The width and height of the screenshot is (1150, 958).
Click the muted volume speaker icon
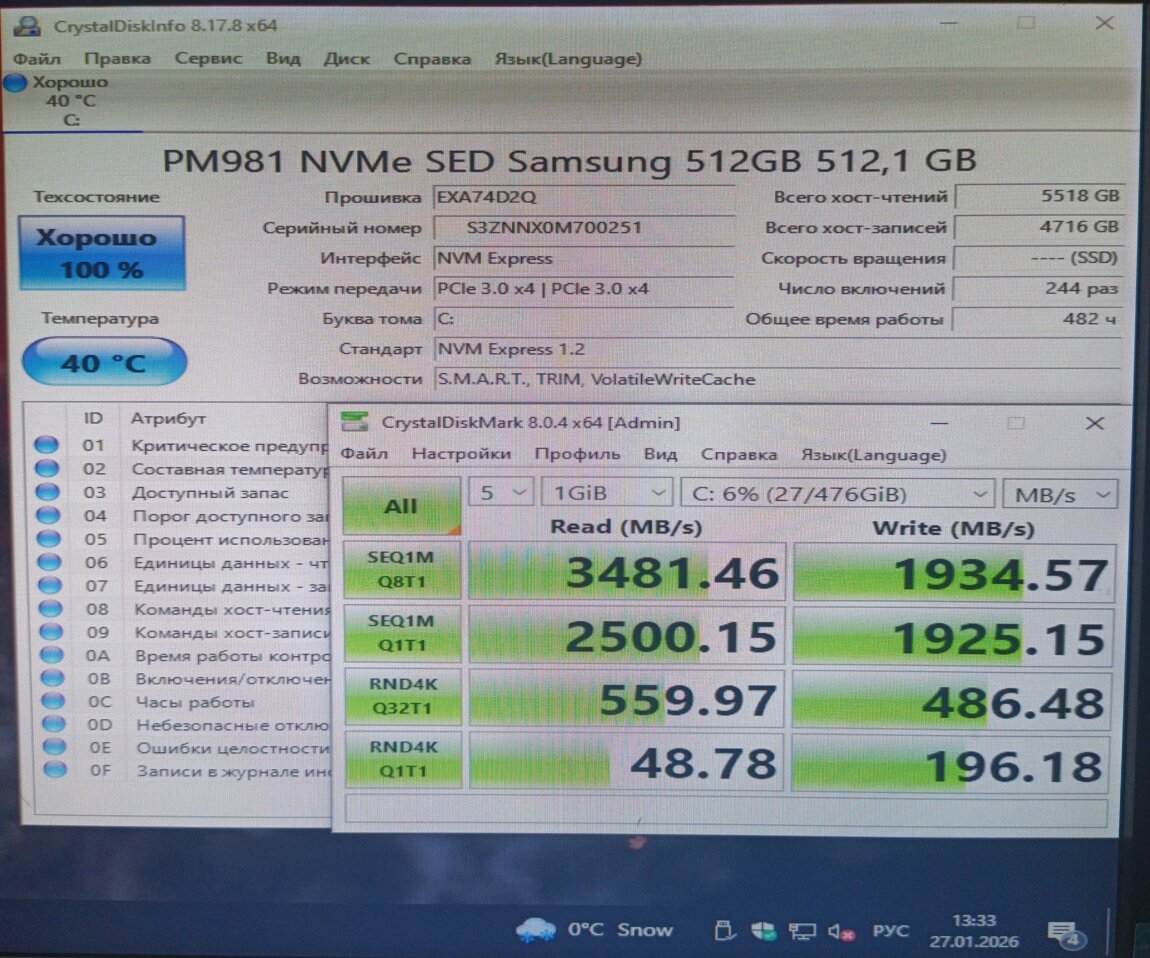[841, 932]
